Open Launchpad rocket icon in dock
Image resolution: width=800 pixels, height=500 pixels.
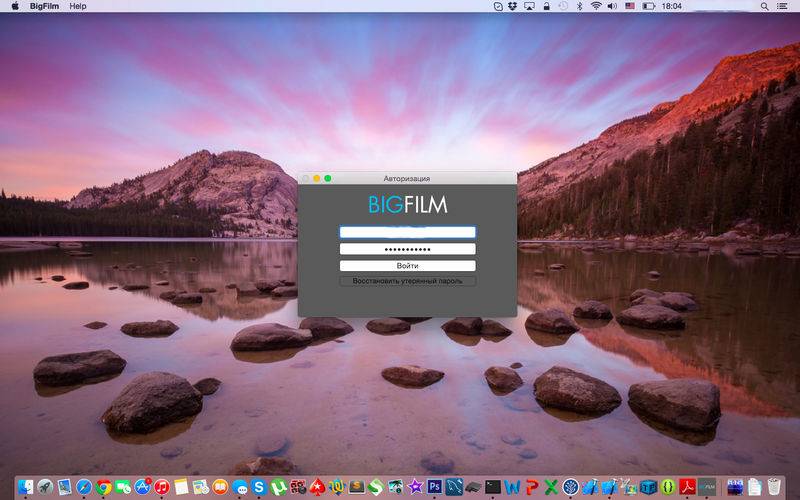pyautogui.click(x=45, y=487)
